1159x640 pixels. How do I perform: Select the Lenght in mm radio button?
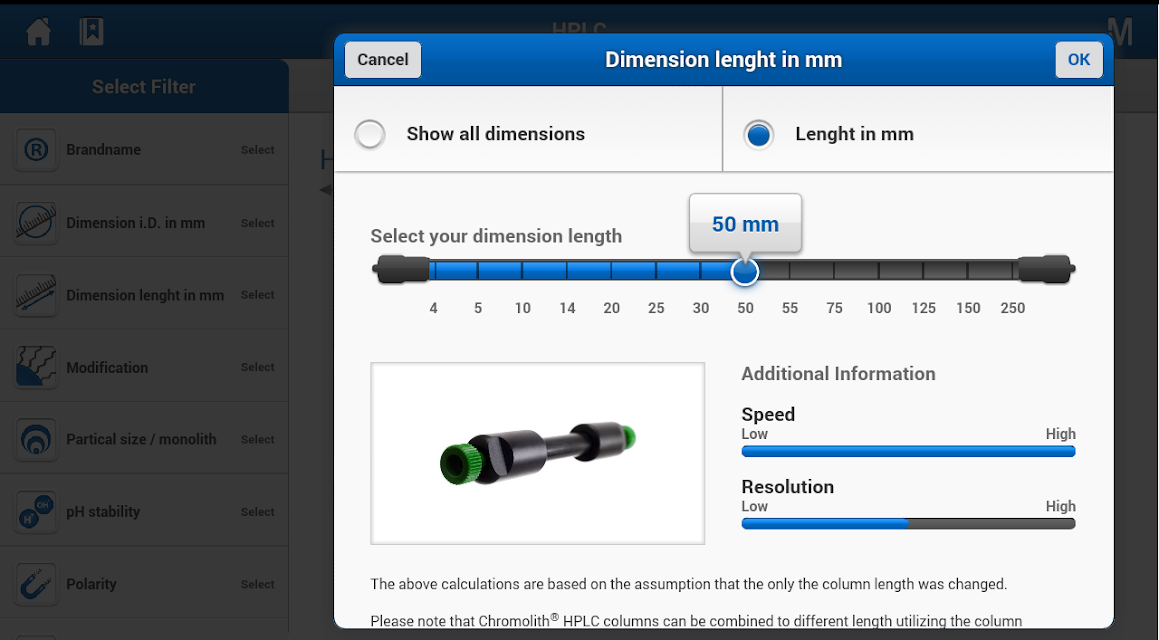(x=759, y=134)
